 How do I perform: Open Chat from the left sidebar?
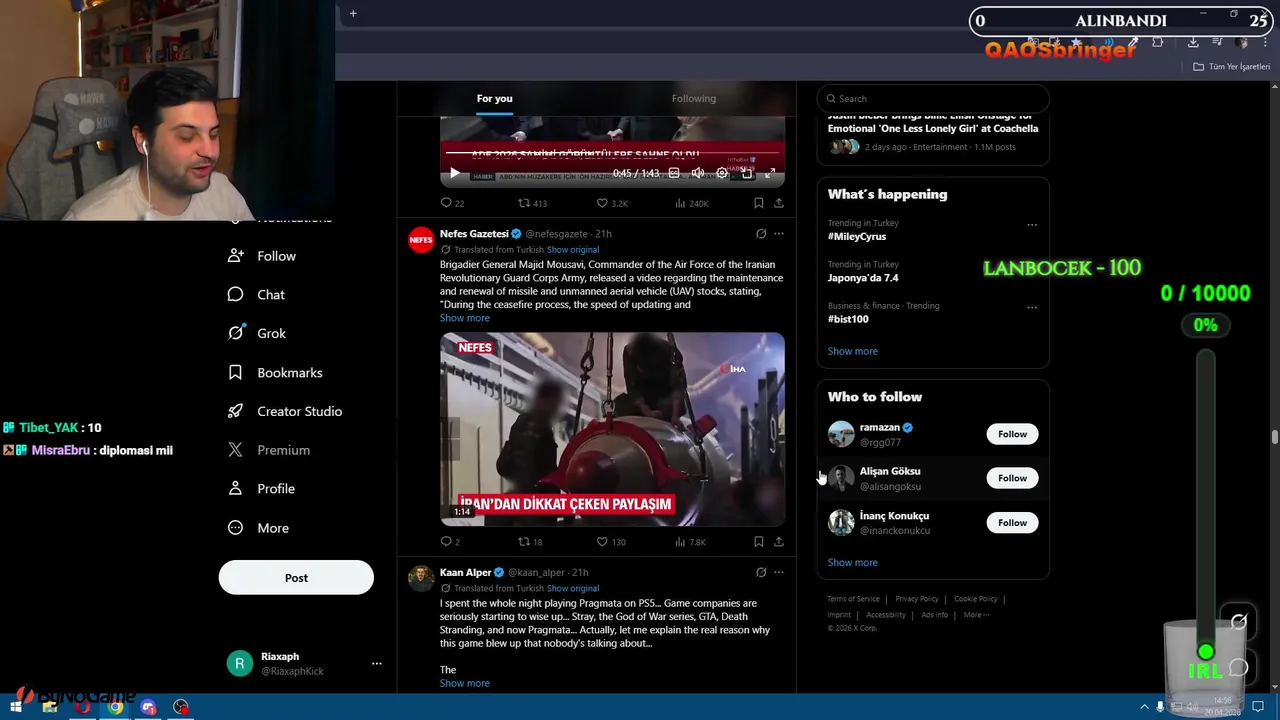click(257, 295)
